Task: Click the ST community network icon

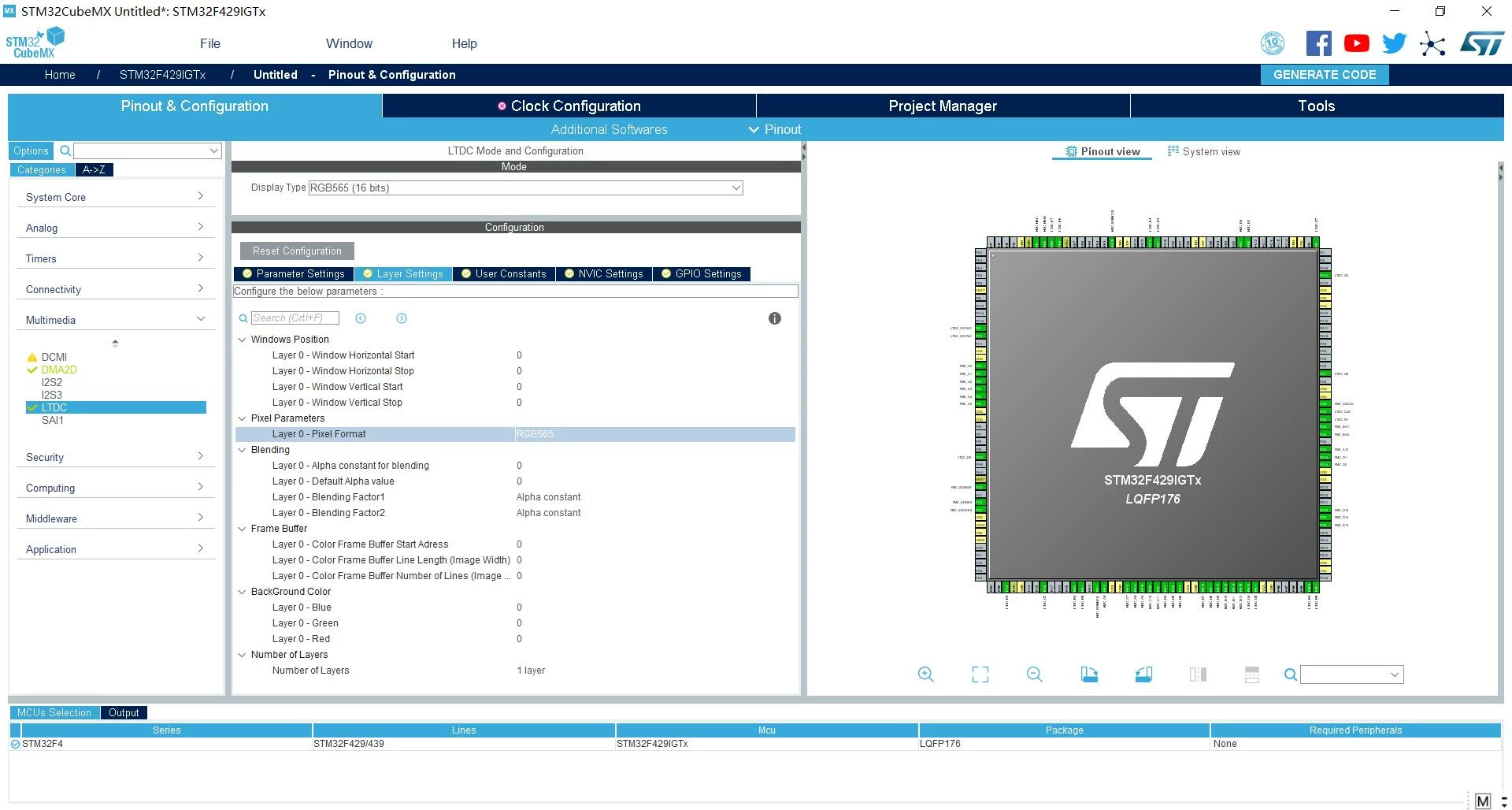Action: point(1432,43)
